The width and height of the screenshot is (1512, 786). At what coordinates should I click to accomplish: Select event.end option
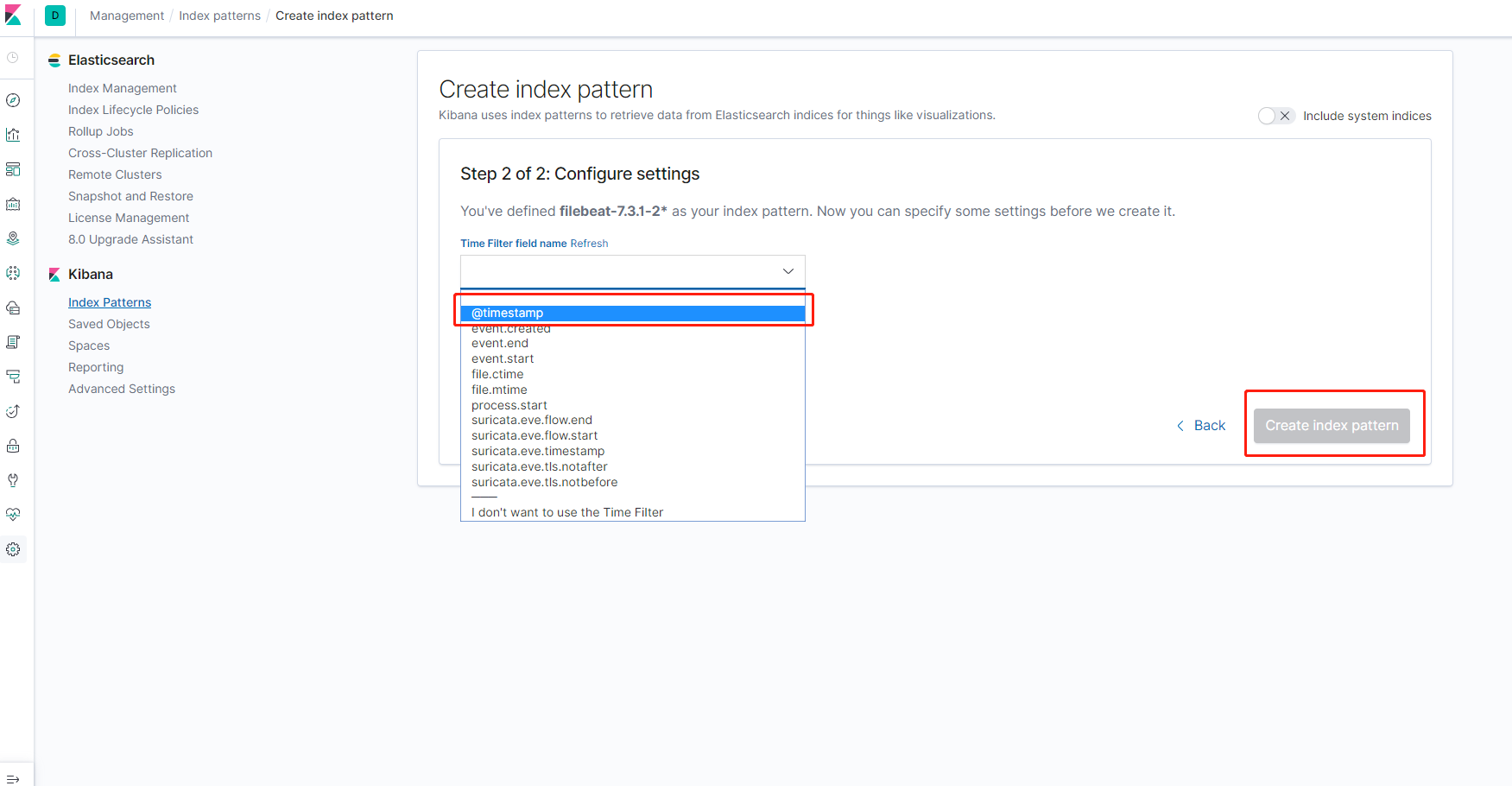(633, 344)
